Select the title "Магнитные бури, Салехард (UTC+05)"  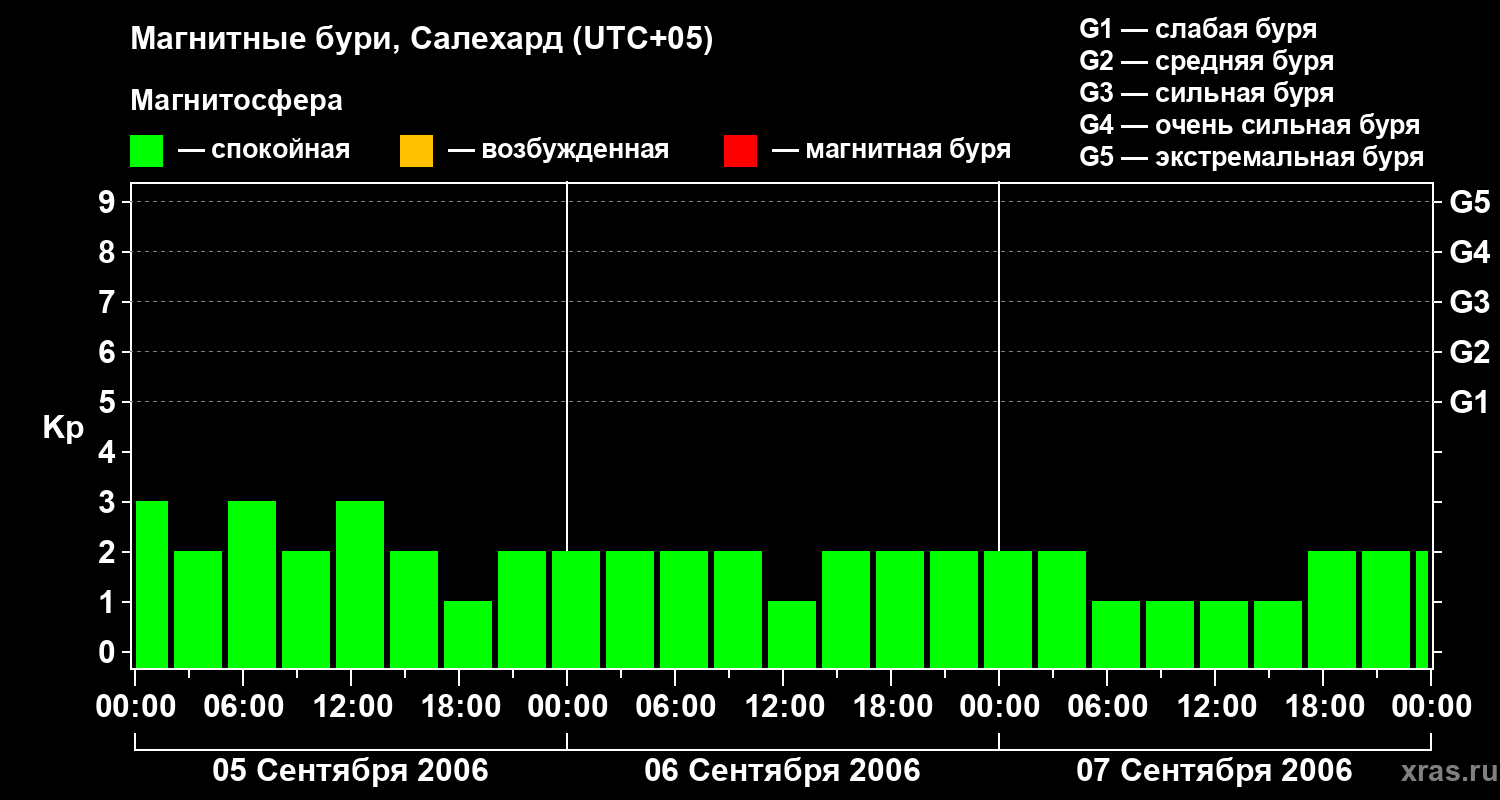[x=422, y=40]
